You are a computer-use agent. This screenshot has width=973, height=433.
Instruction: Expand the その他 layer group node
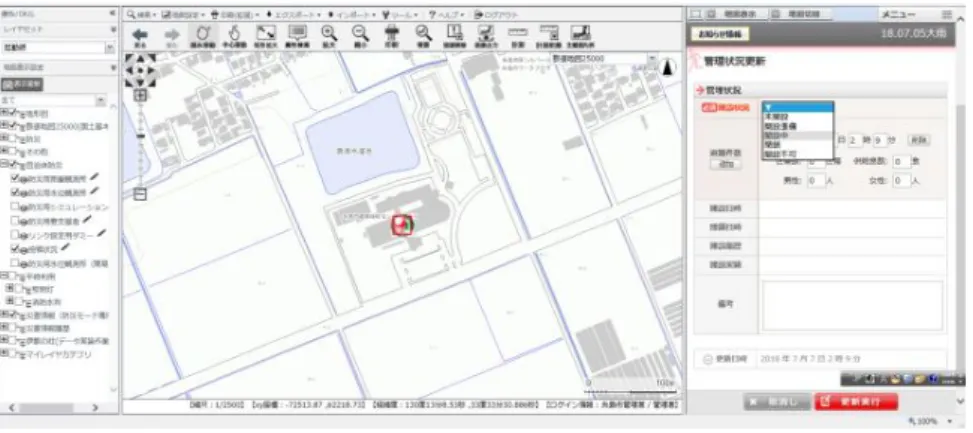click(x=4, y=151)
